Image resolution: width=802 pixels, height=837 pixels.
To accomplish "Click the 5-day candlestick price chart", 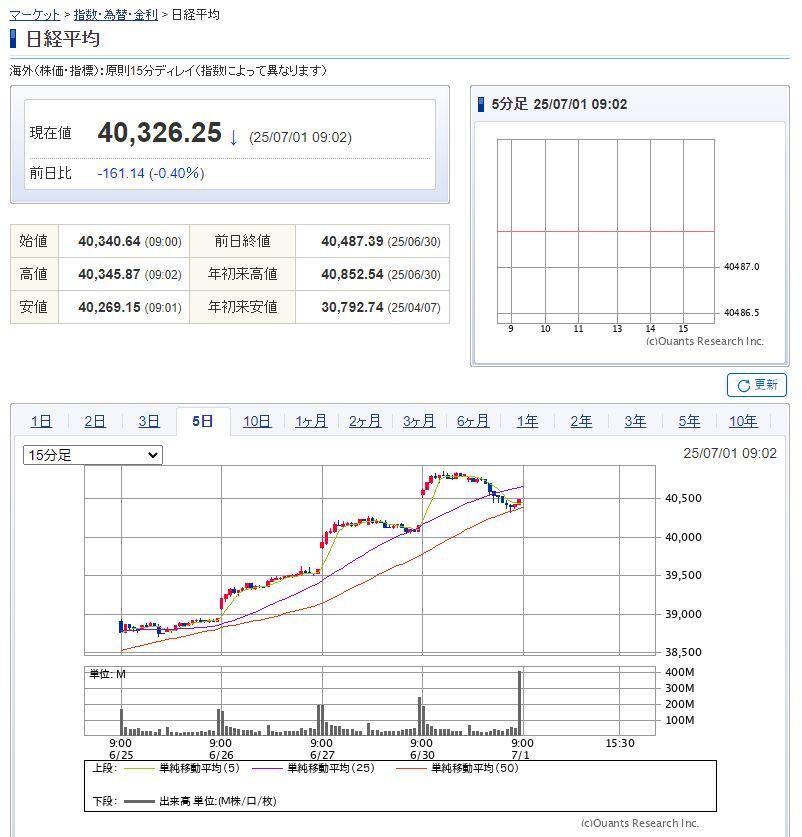I will click(369, 560).
